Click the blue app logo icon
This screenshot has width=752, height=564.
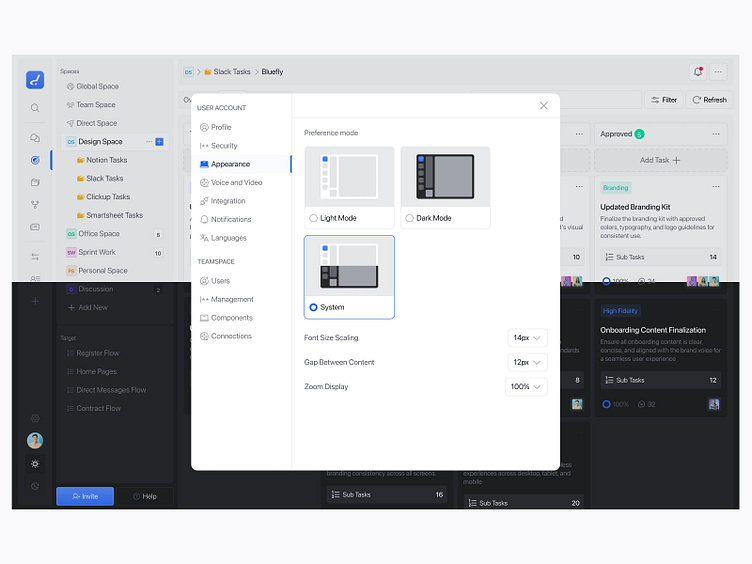pyautogui.click(x=35, y=81)
